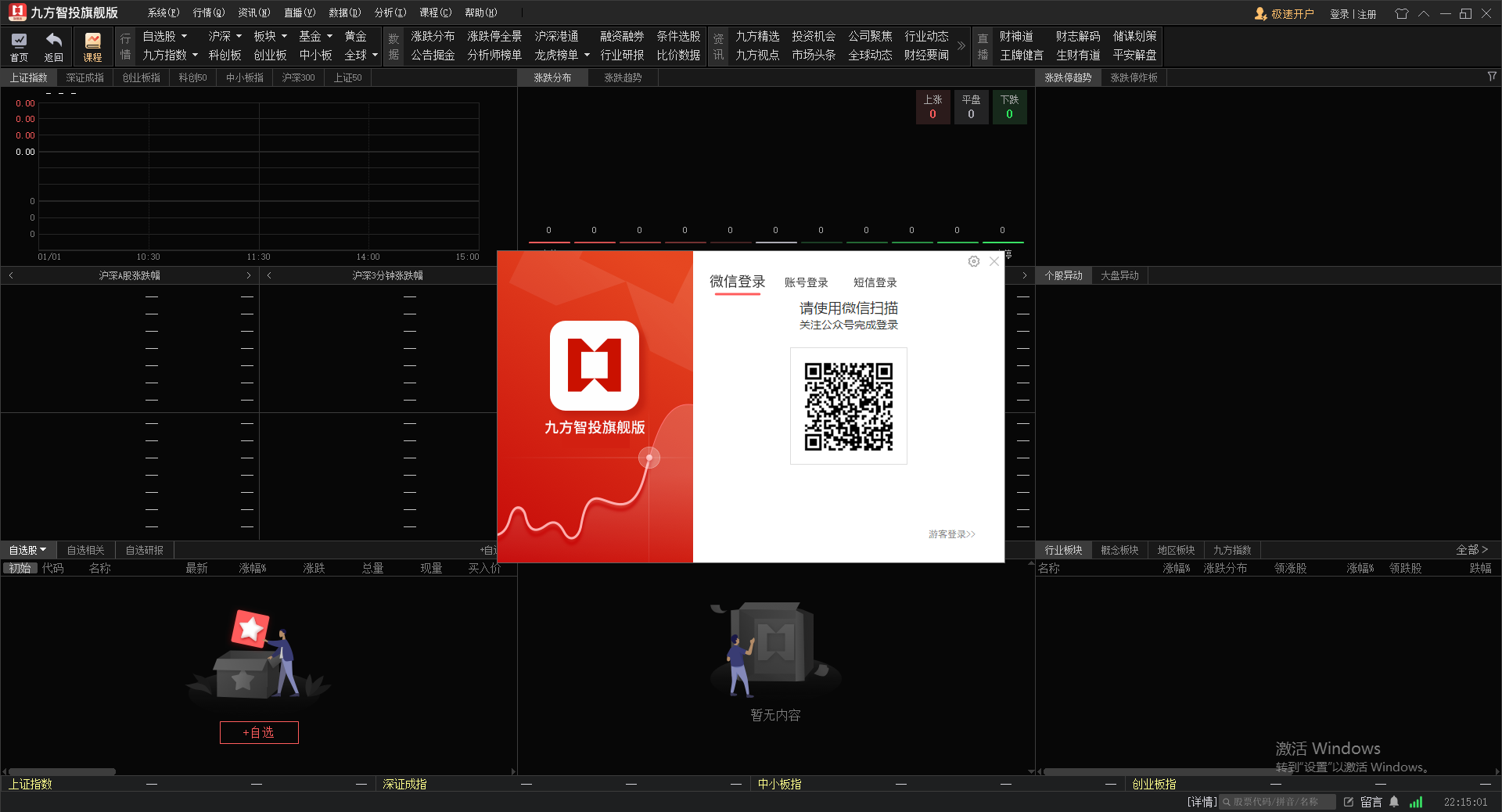The height and width of the screenshot is (812, 1502).
Task: Switch to 账号登录 tab
Action: [806, 282]
